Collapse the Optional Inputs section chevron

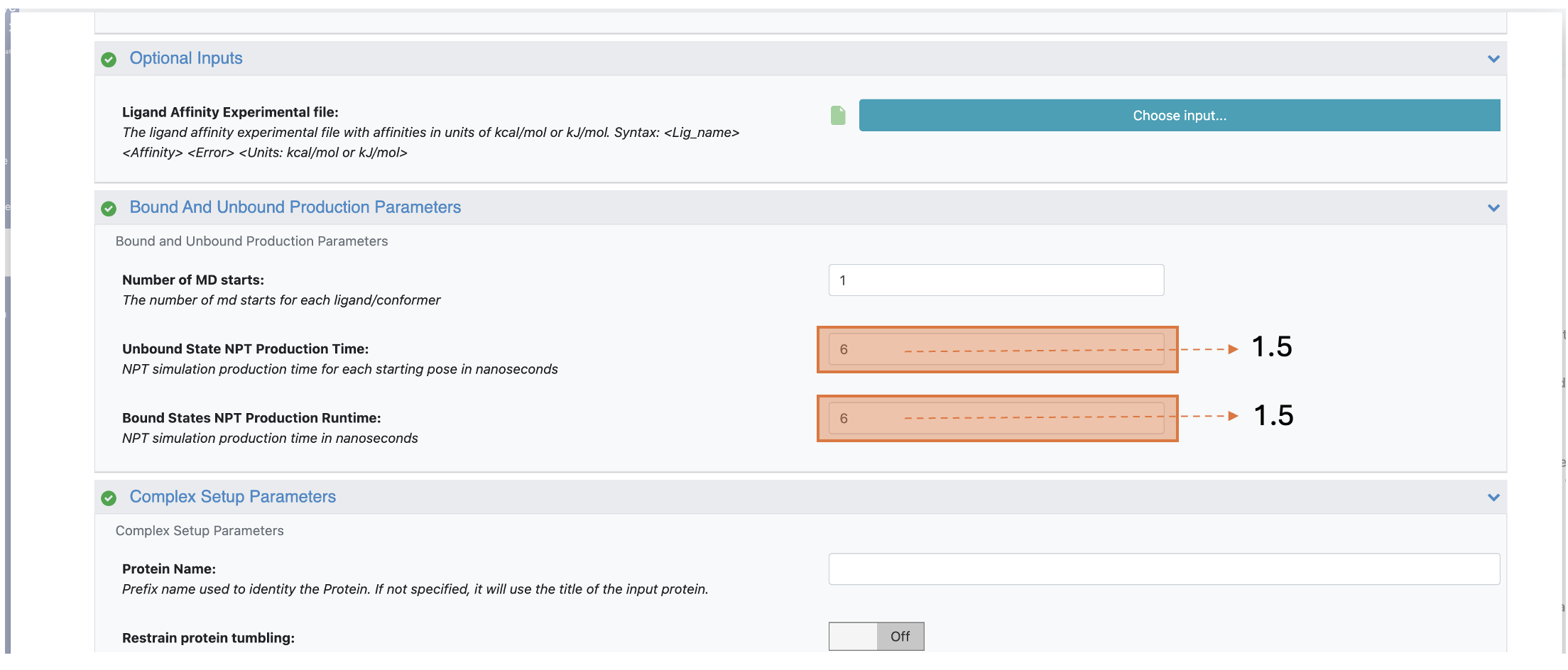[x=1493, y=59]
